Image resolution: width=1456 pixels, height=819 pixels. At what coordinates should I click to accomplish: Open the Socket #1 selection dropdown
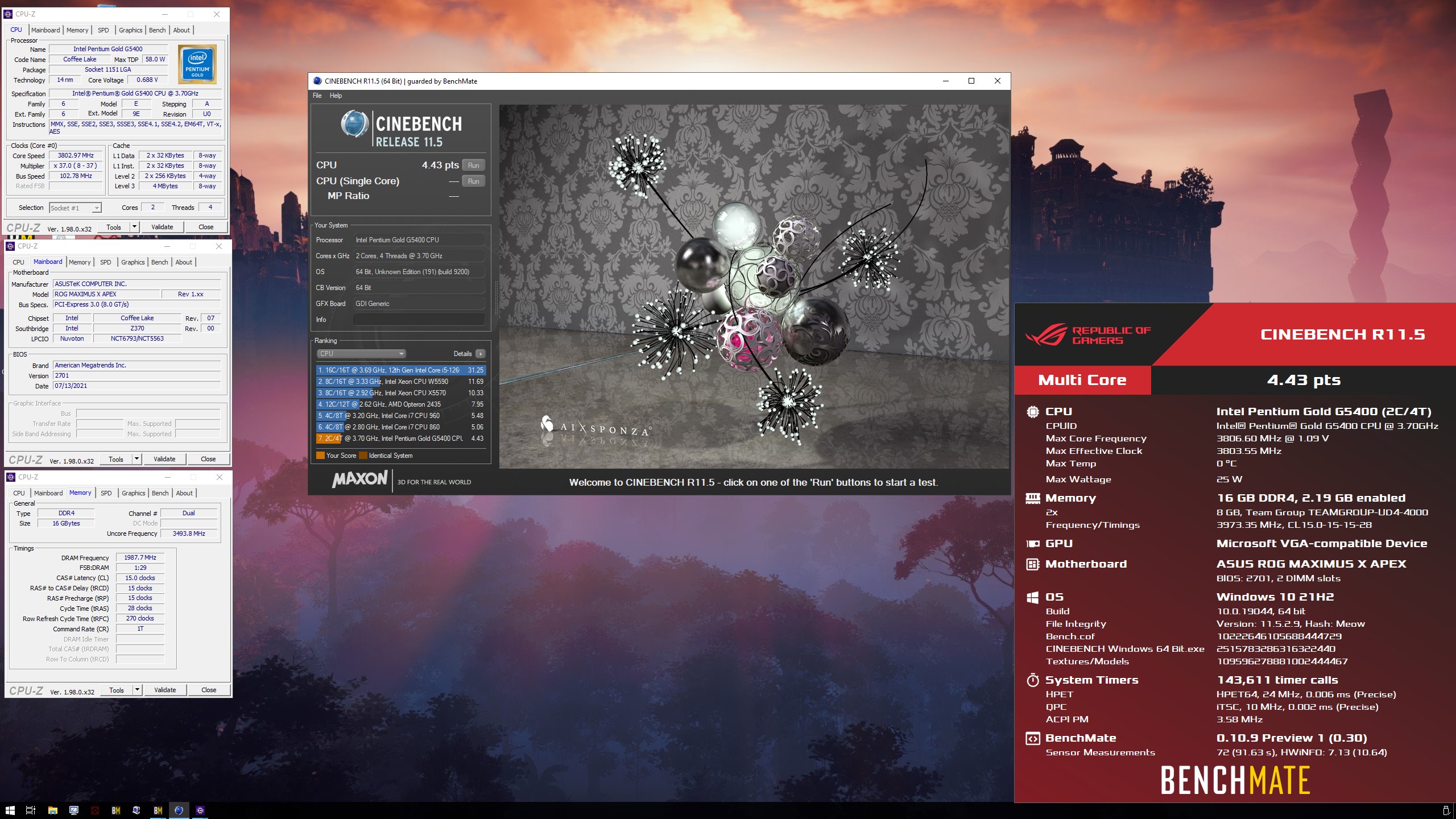click(76, 208)
